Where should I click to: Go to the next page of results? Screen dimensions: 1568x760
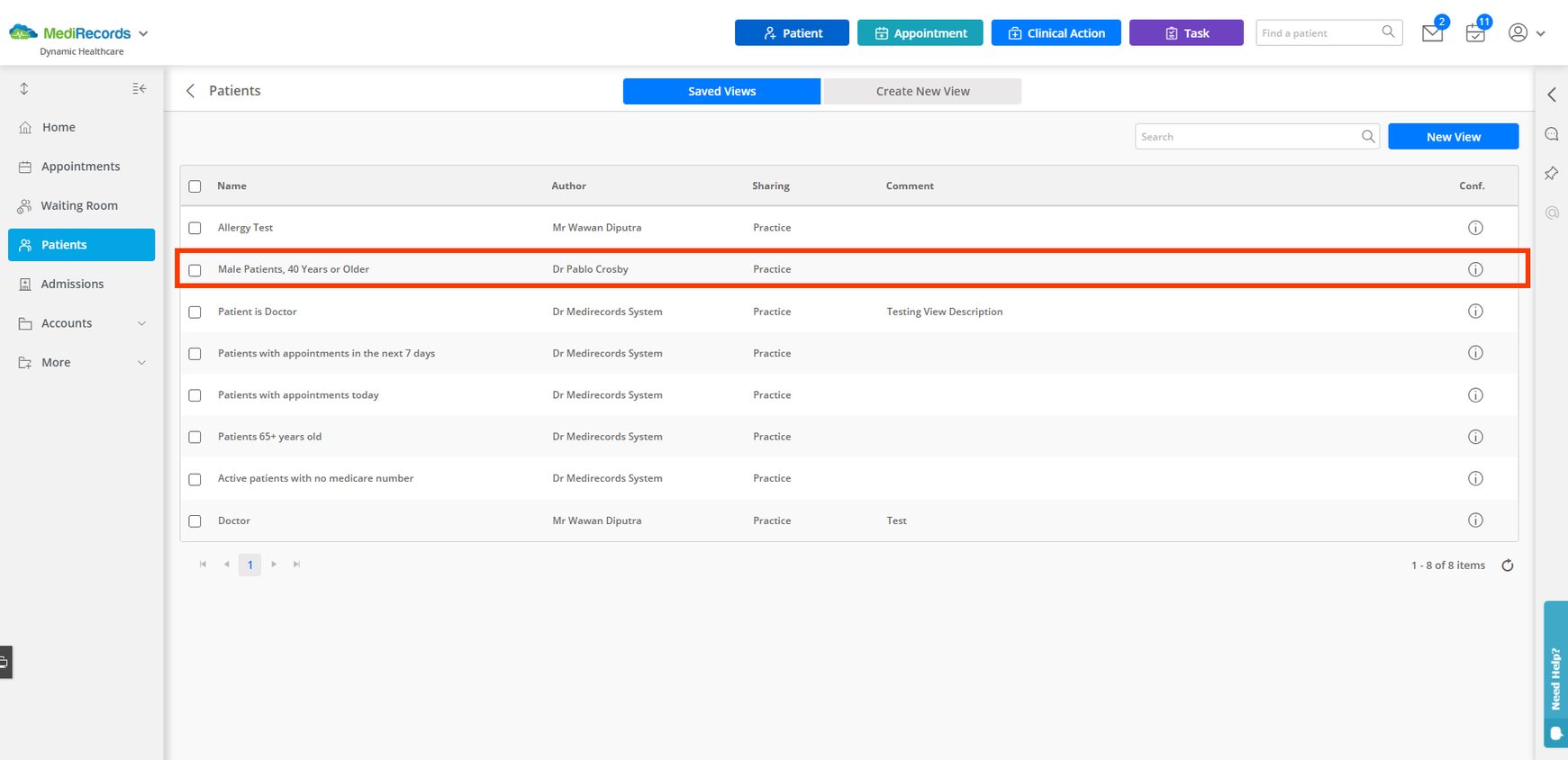(274, 565)
